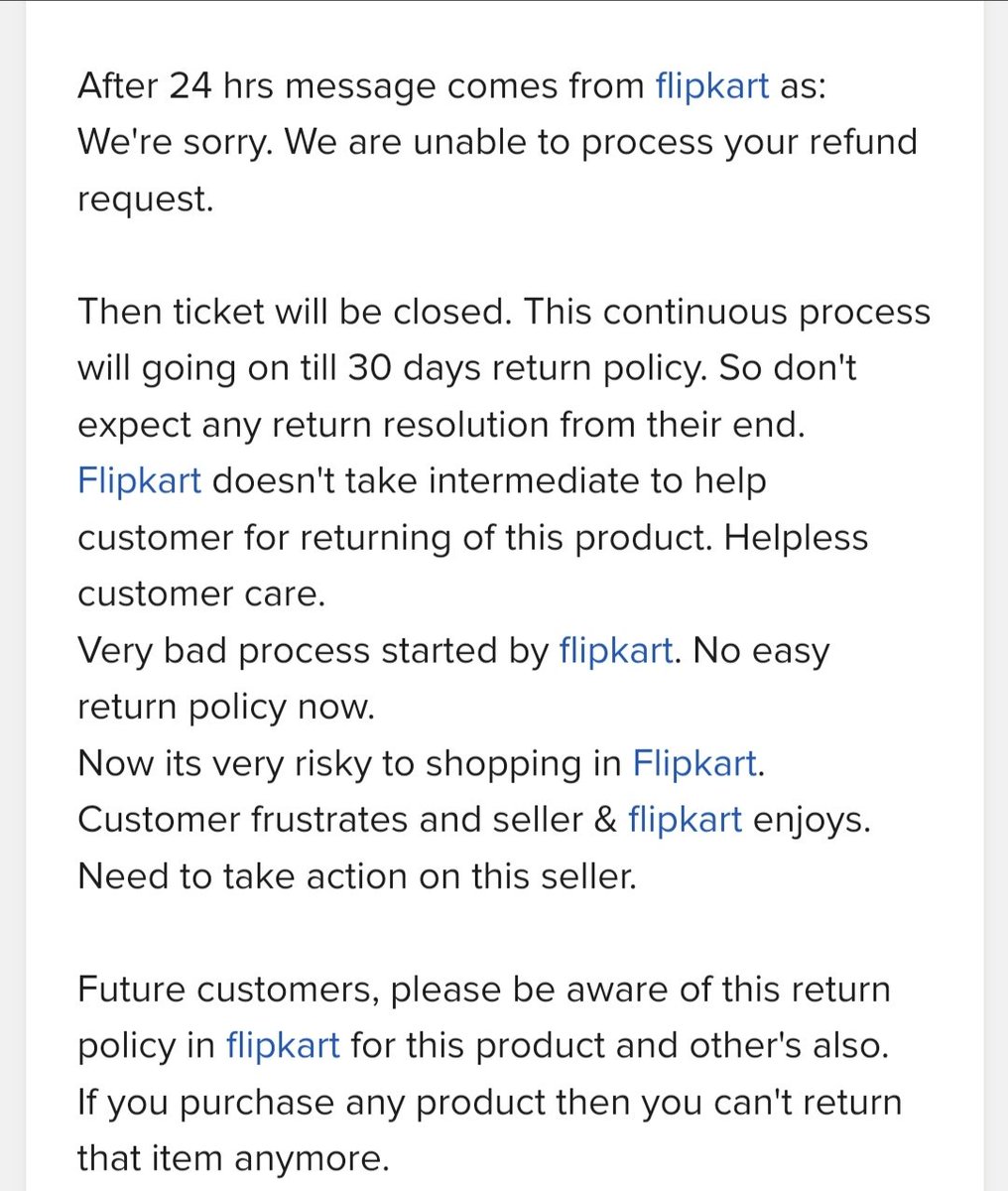Screen dimensions: 1008x1191
Task: Click the last line 'that item anymore.'
Action: point(233,1159)
